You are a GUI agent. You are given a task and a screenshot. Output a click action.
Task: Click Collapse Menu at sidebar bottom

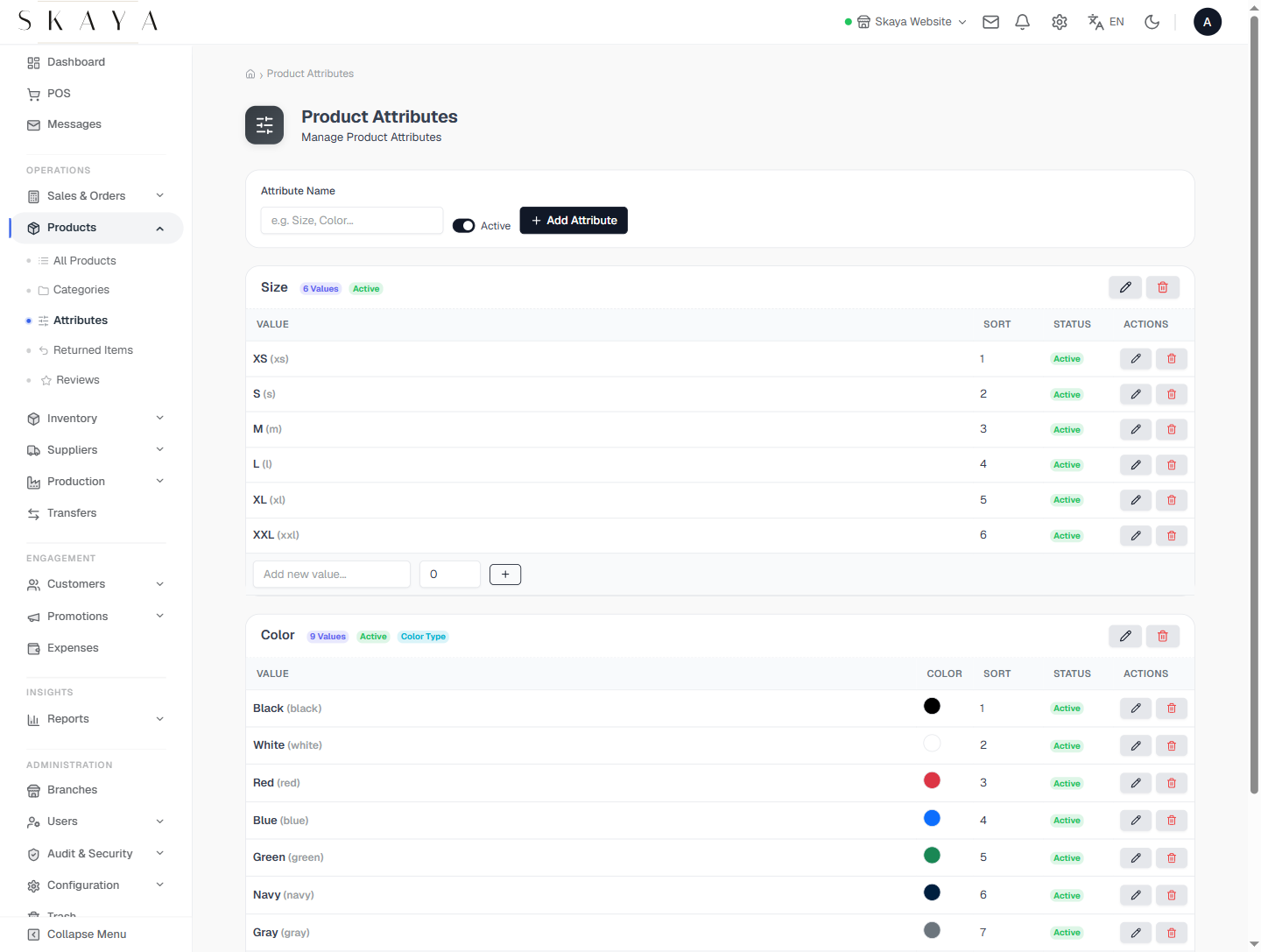tap(87, 934)
